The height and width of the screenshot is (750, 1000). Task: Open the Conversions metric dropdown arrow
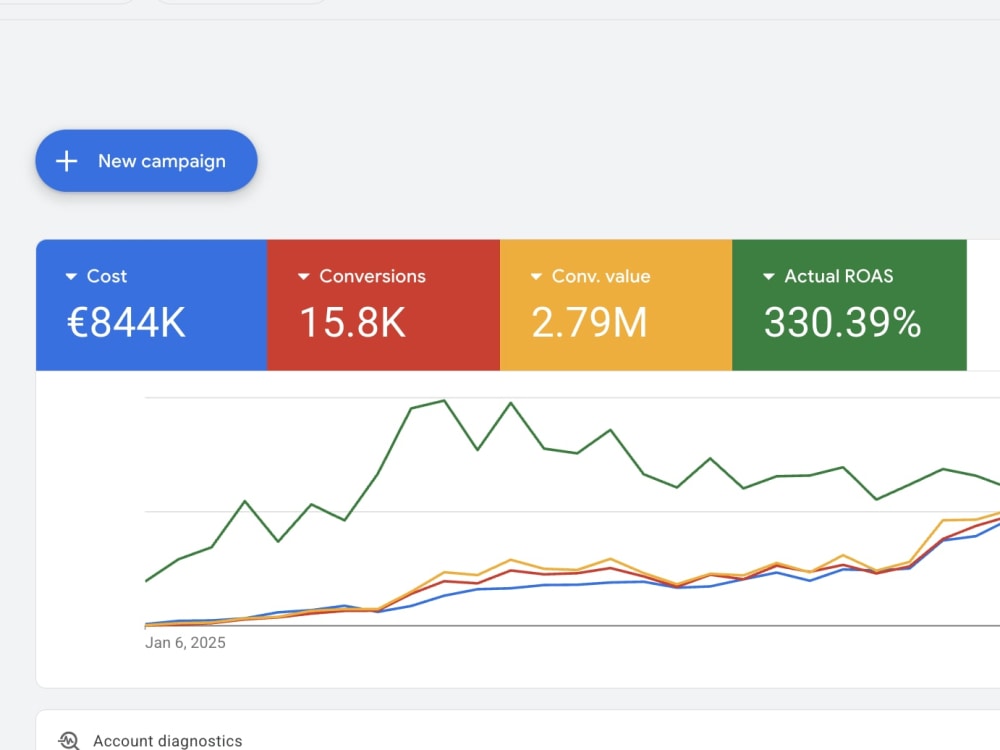[304, 276]
